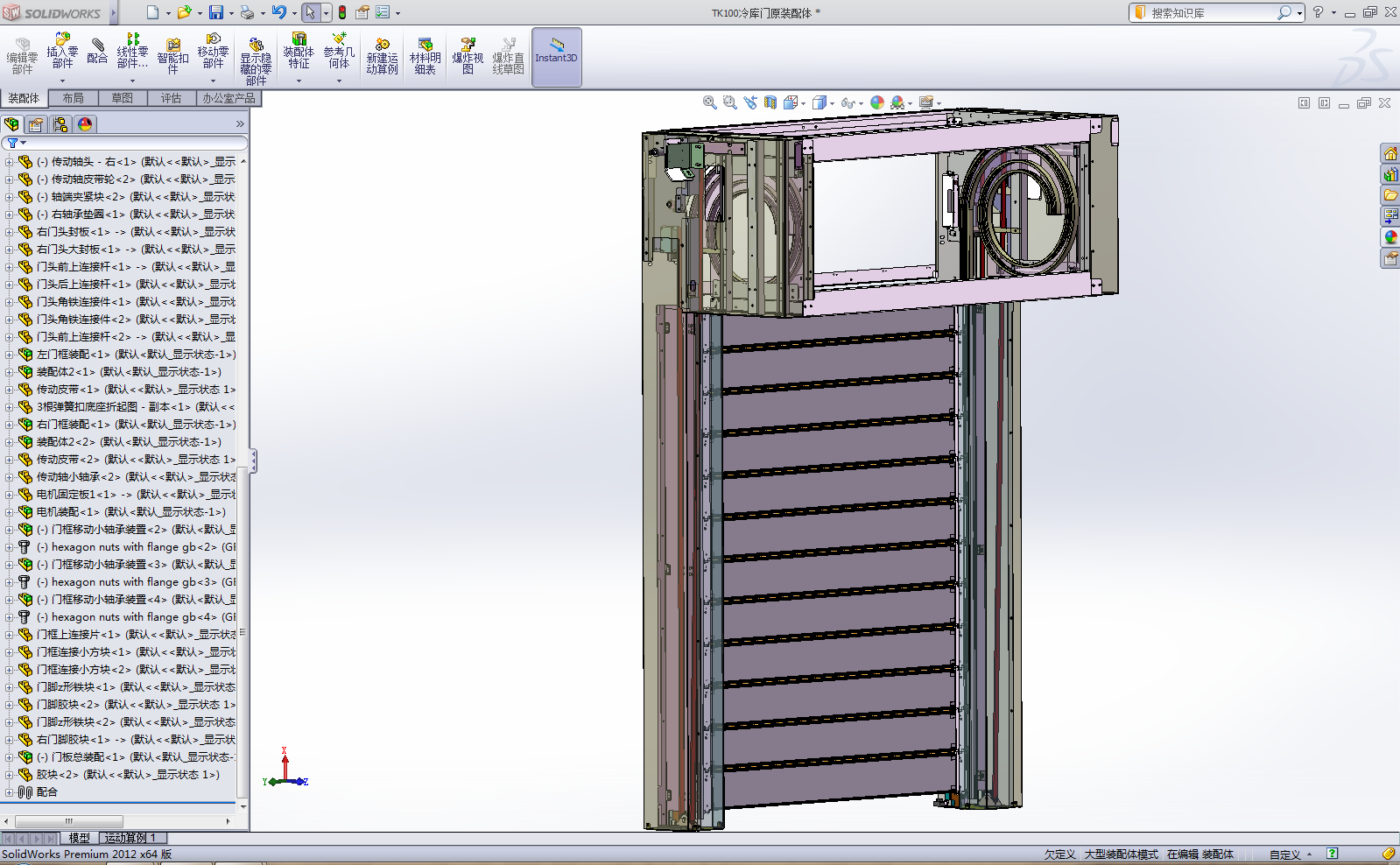The width and height of the screenshot is (1400, 865).
Task: Click the Bill of Materials (材料明细表) icon
Action: click(x=425, y=56)
